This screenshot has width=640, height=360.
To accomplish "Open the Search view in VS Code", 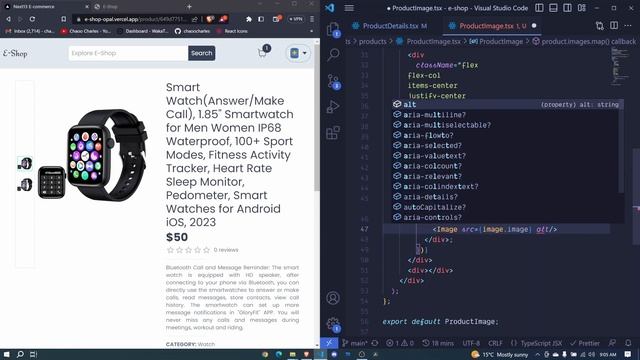I will pyautogui.click(x=333, y=54).
